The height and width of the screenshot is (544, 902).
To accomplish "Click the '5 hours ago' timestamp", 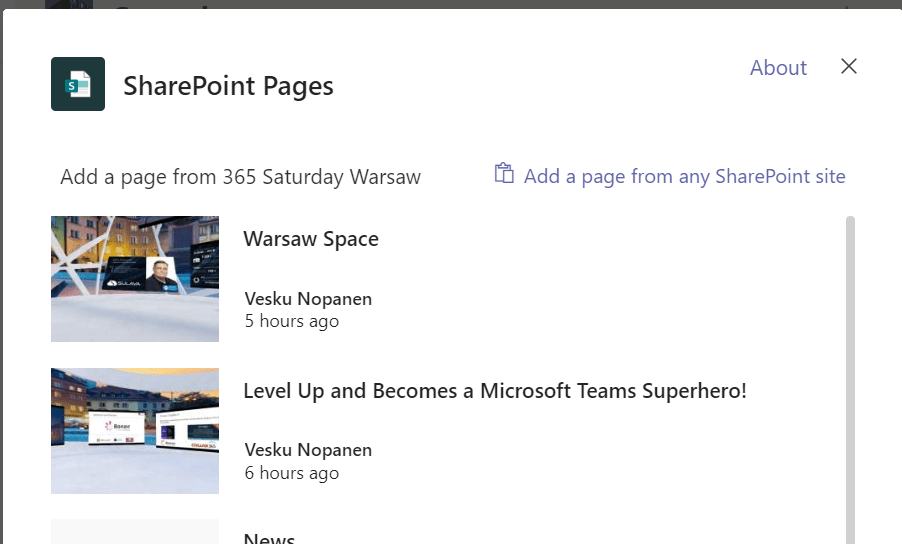I will coord(291,321).
